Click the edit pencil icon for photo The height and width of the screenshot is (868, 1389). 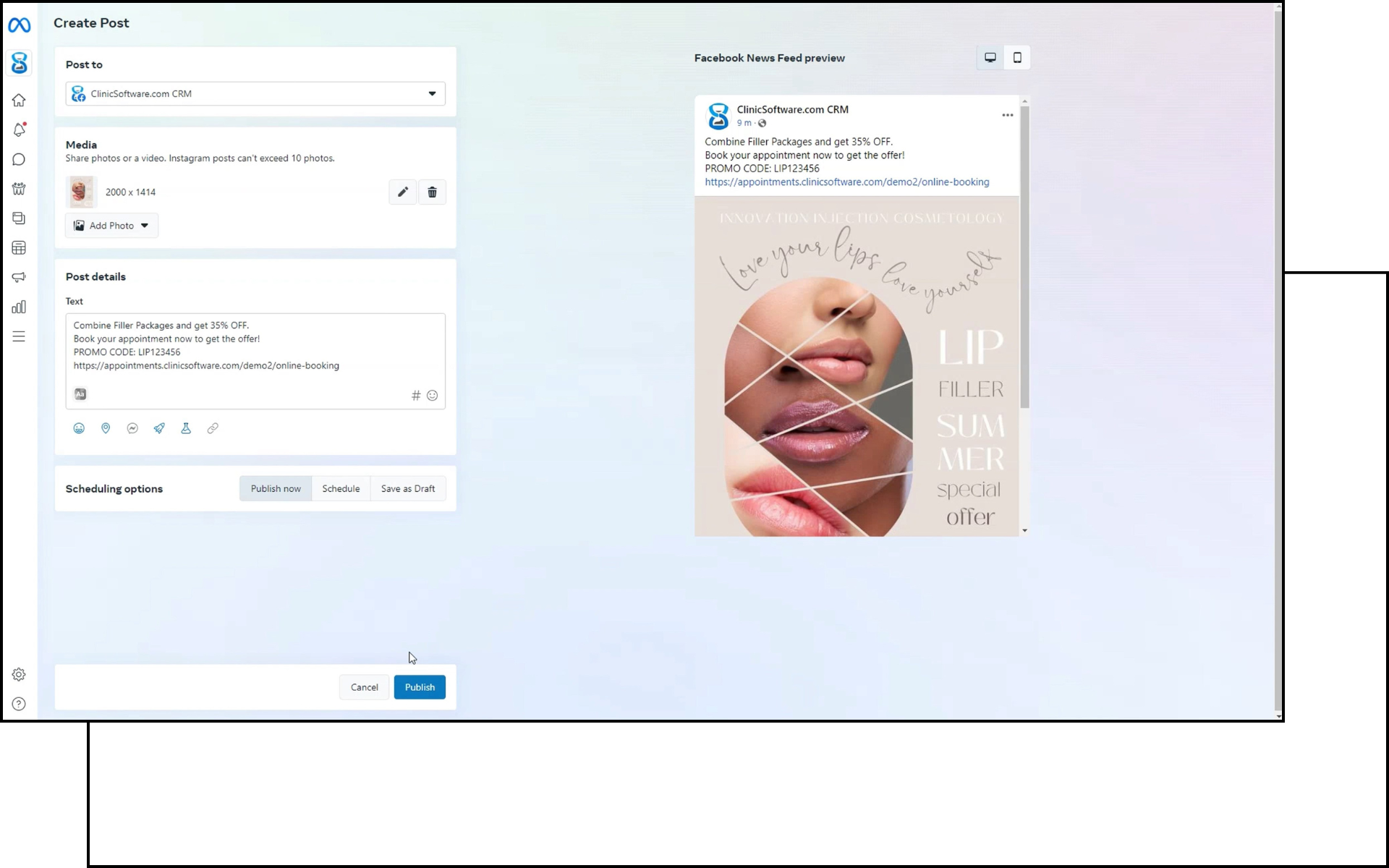402,192
